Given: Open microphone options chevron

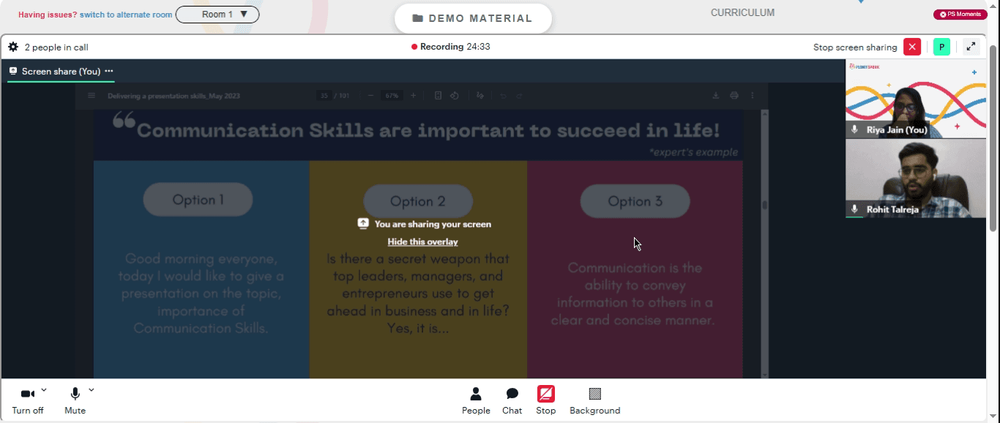Looking at the screenshot, I should 91,389.
